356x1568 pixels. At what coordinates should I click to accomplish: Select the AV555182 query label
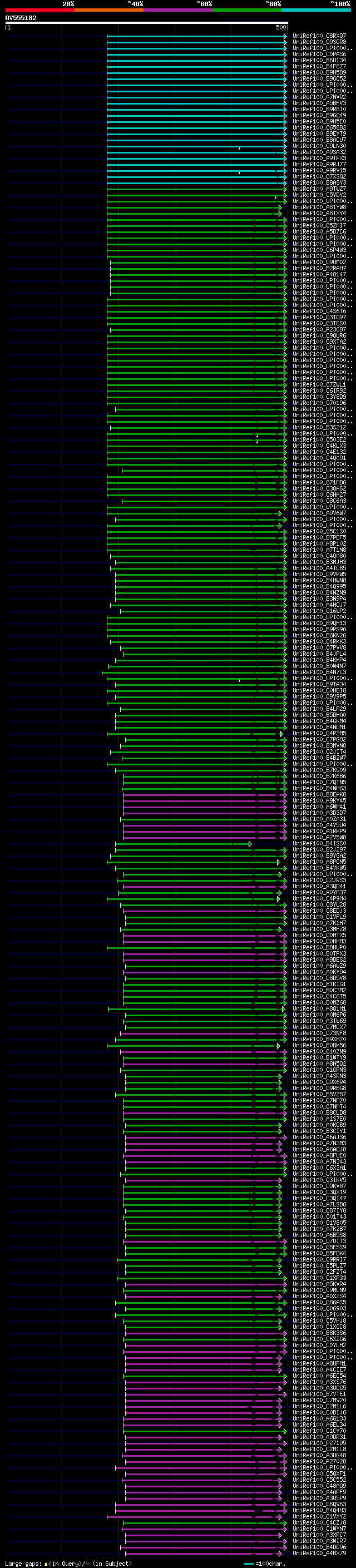point(21,18)
